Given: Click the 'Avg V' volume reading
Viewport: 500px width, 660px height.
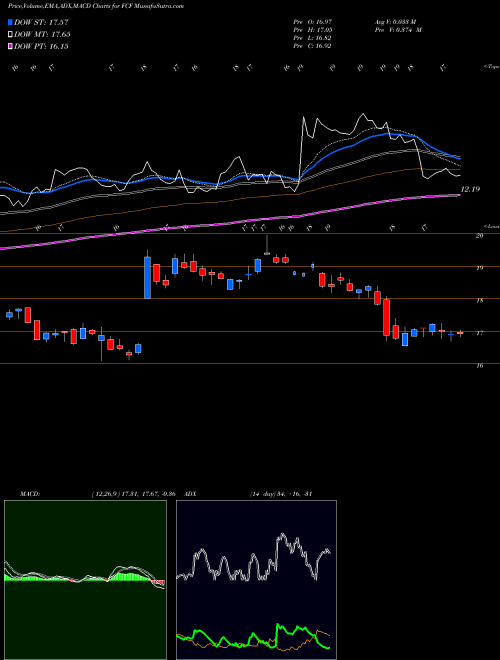Looking at the screenshot, I should pyautogui.click(x=395, y=22).
